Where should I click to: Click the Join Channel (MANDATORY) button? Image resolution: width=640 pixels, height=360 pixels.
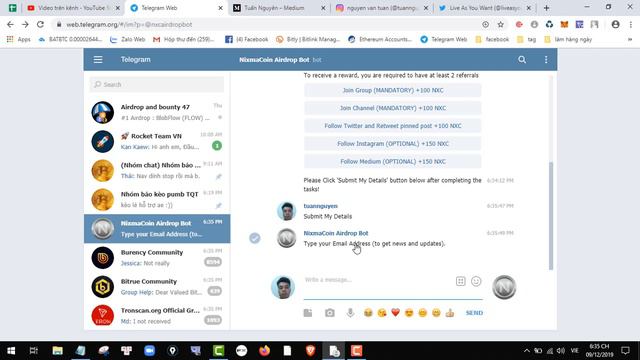[393, 108]
